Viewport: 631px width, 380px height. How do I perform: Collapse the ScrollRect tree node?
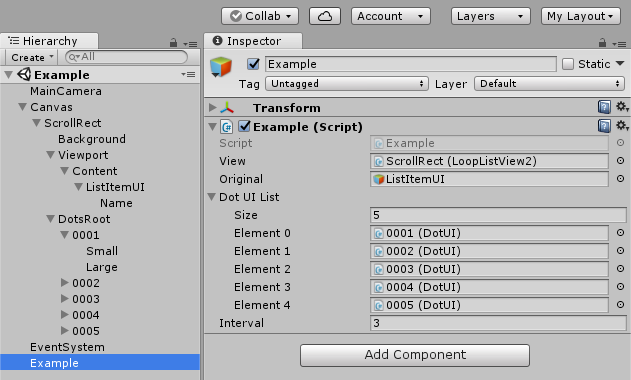point(37,122)
